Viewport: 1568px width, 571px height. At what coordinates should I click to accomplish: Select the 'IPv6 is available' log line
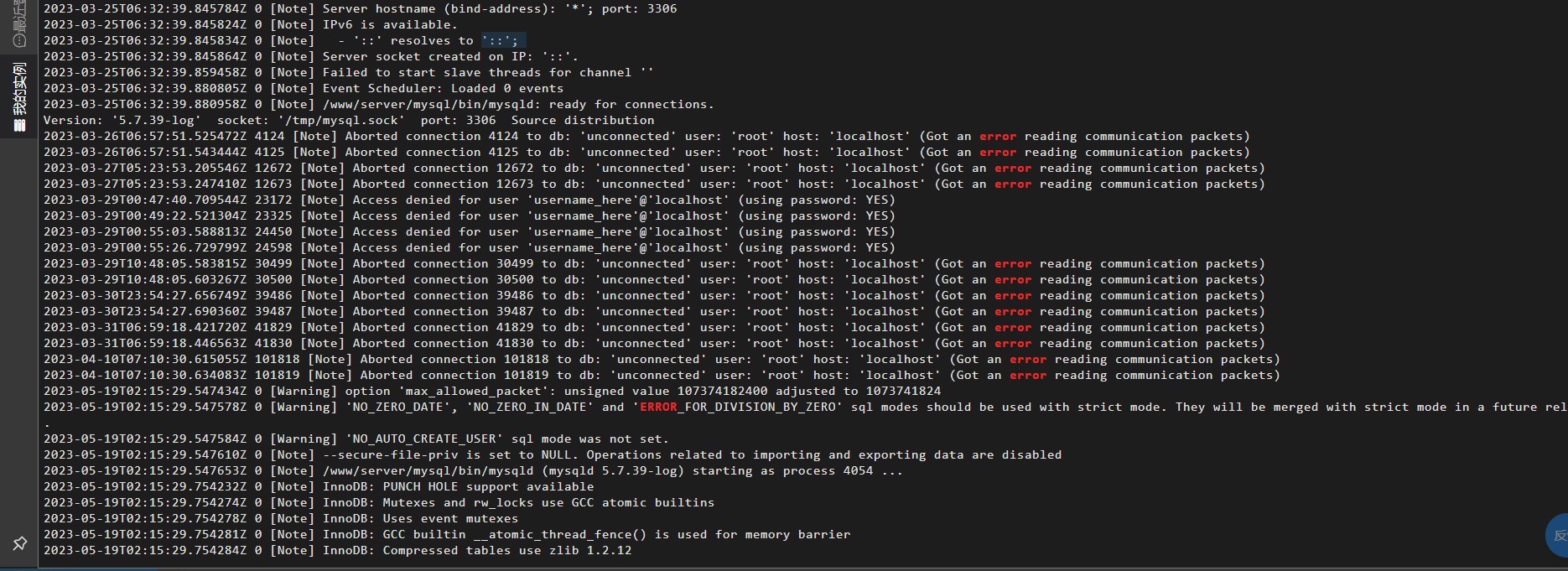coord(251,24)
